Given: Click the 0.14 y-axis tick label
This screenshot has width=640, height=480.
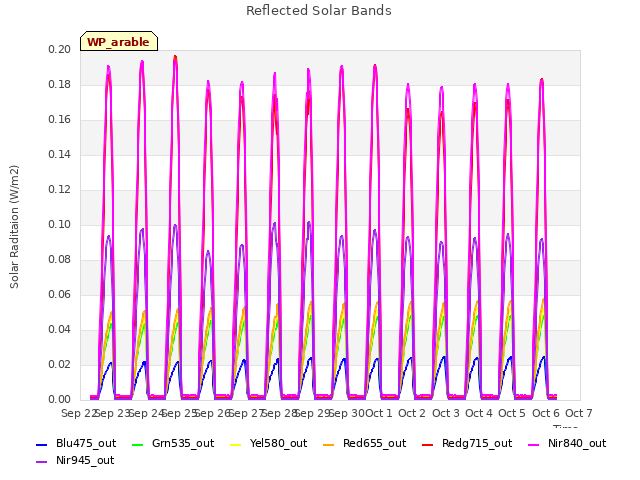Looking at the screenshot, I should coord(60,154).
